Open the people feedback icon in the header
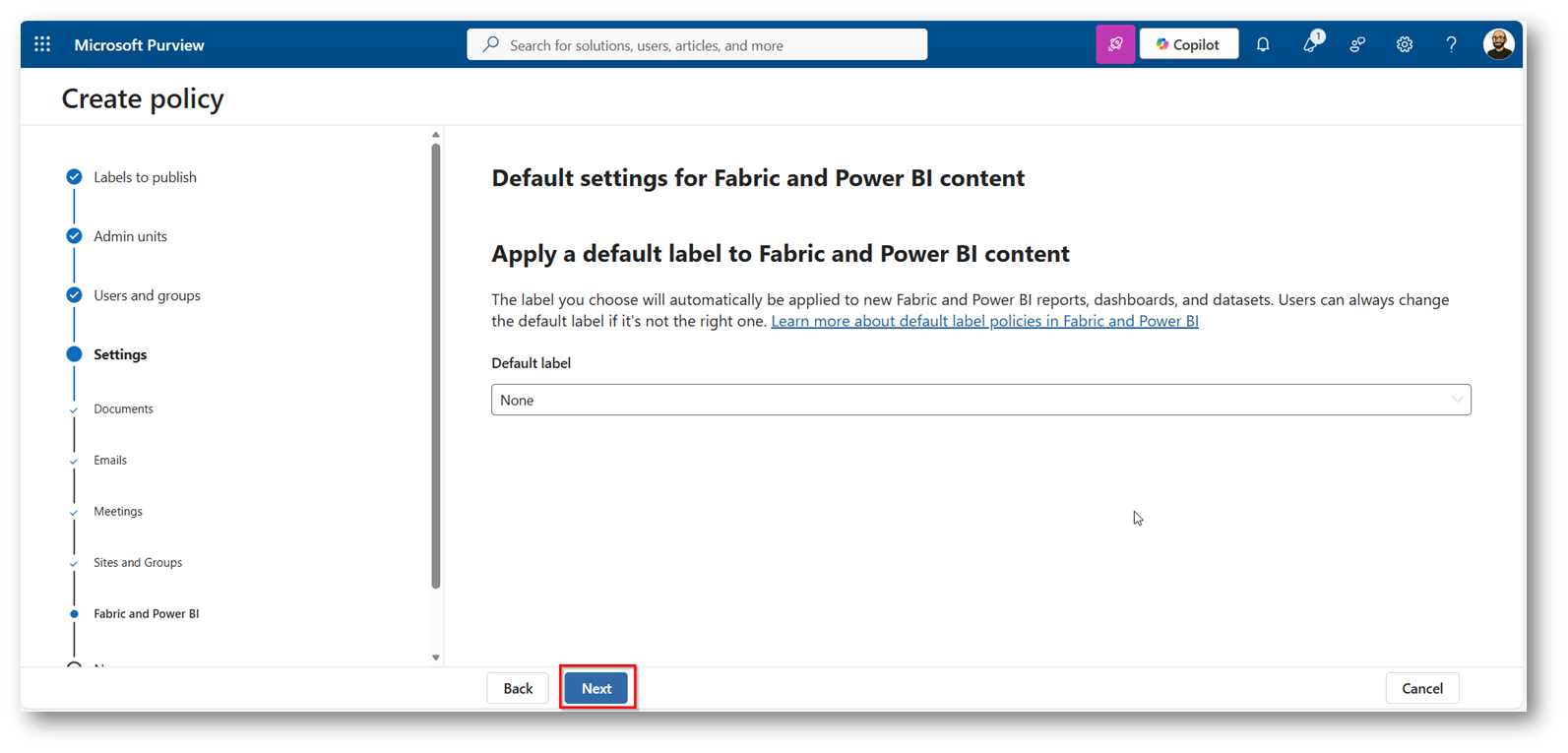The height and width of the screenshot is (753, 1568). 1357,44
